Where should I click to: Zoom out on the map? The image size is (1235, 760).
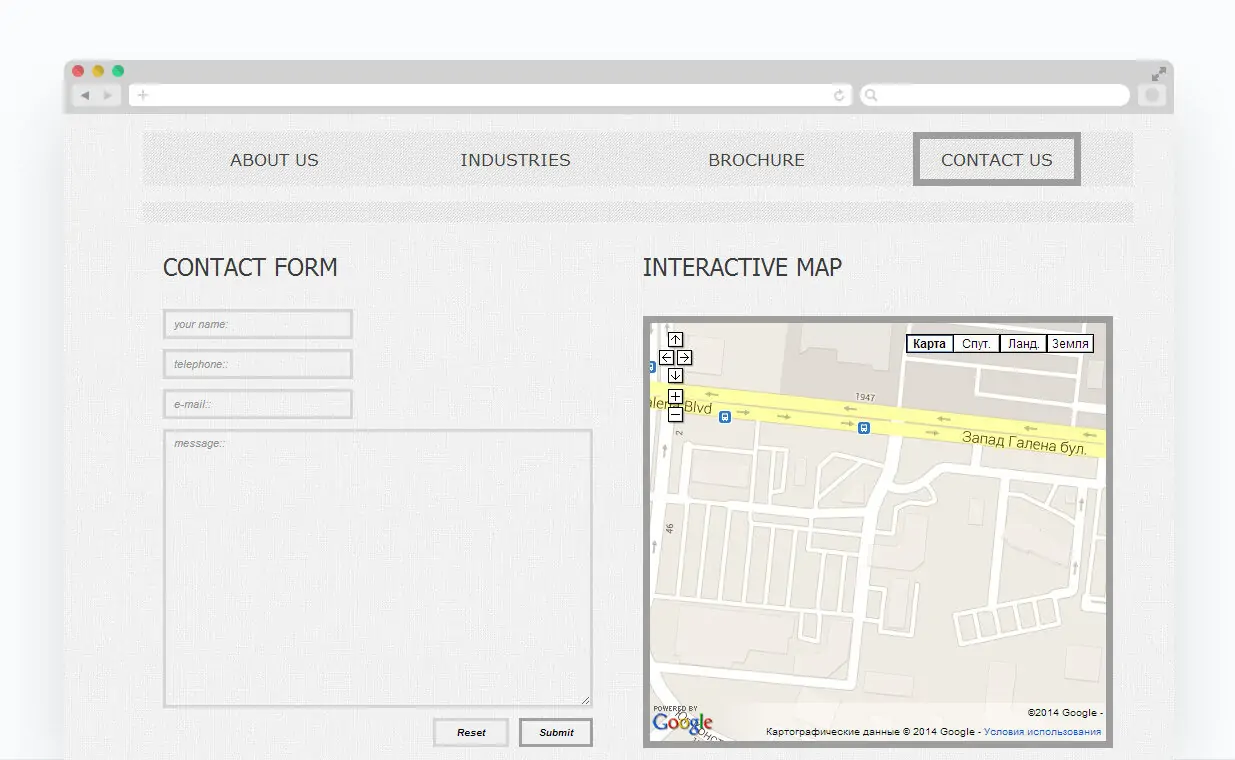(675, 414)
